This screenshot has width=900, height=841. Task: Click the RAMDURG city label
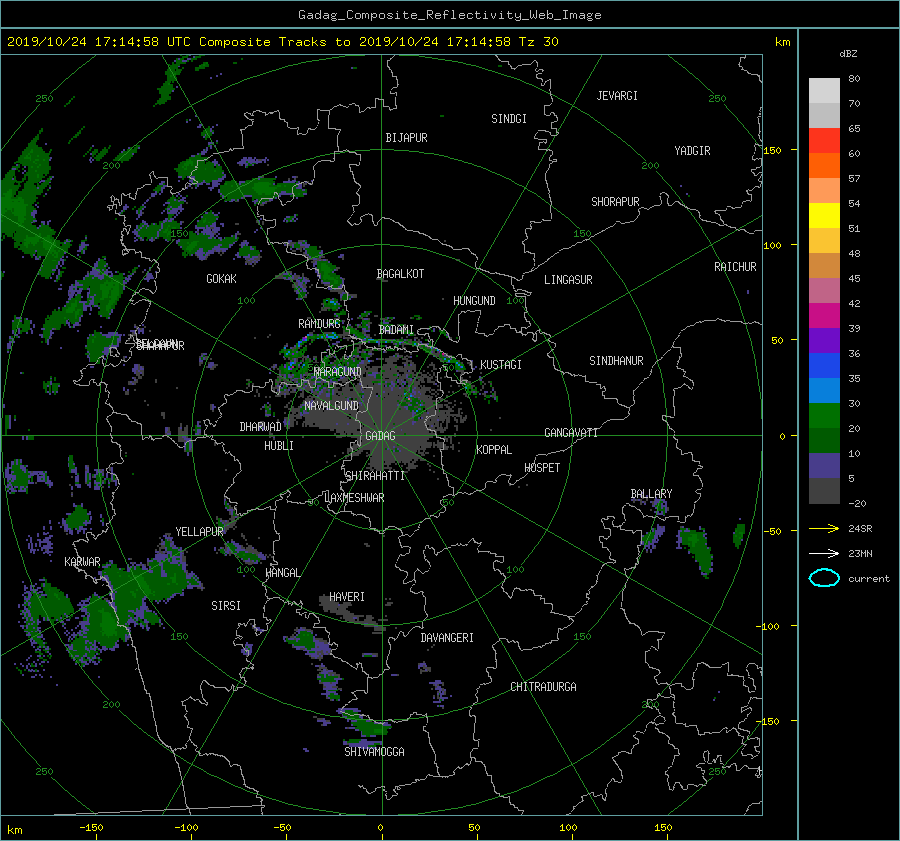[319, 324]
